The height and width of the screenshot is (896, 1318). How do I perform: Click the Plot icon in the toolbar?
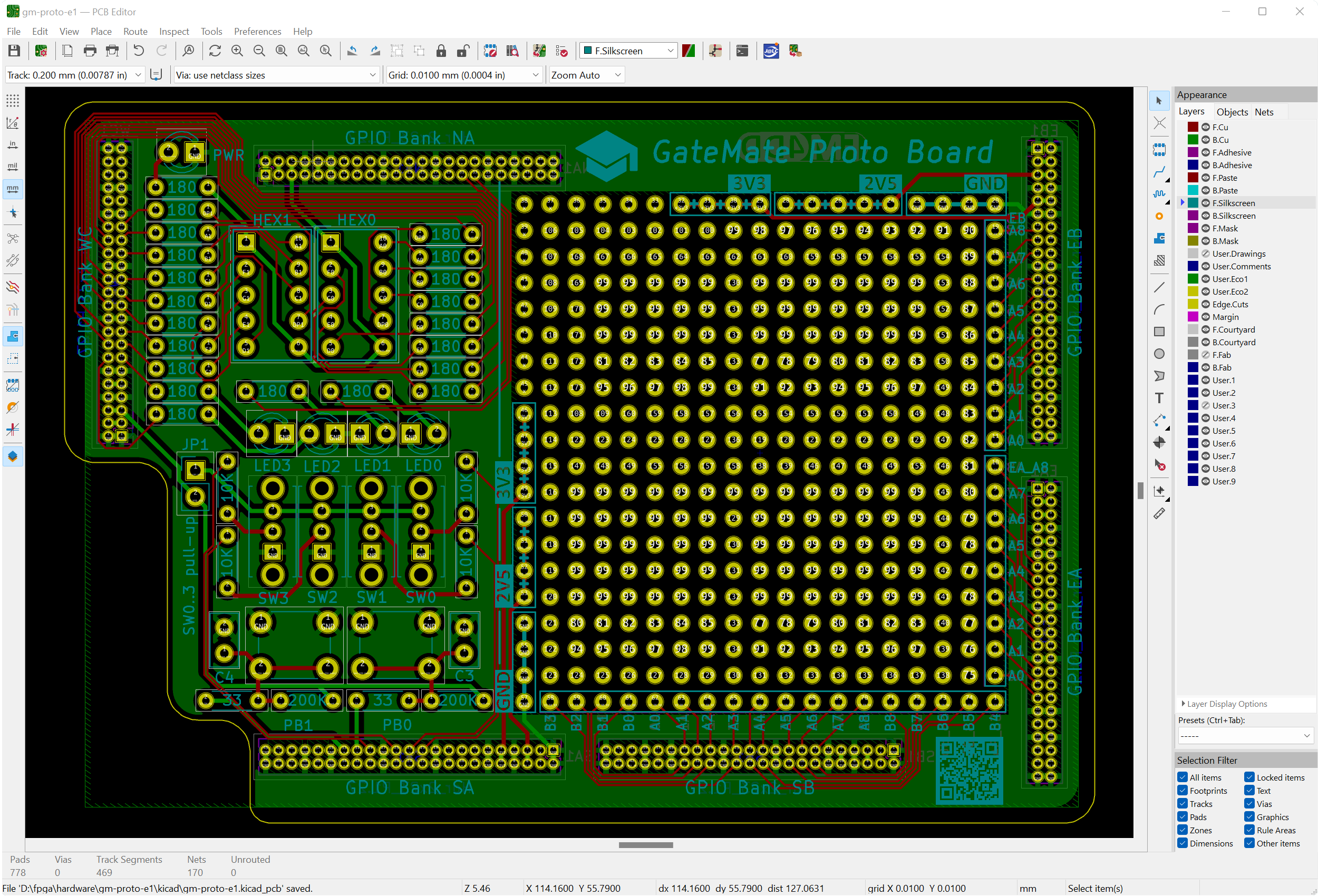112,51
